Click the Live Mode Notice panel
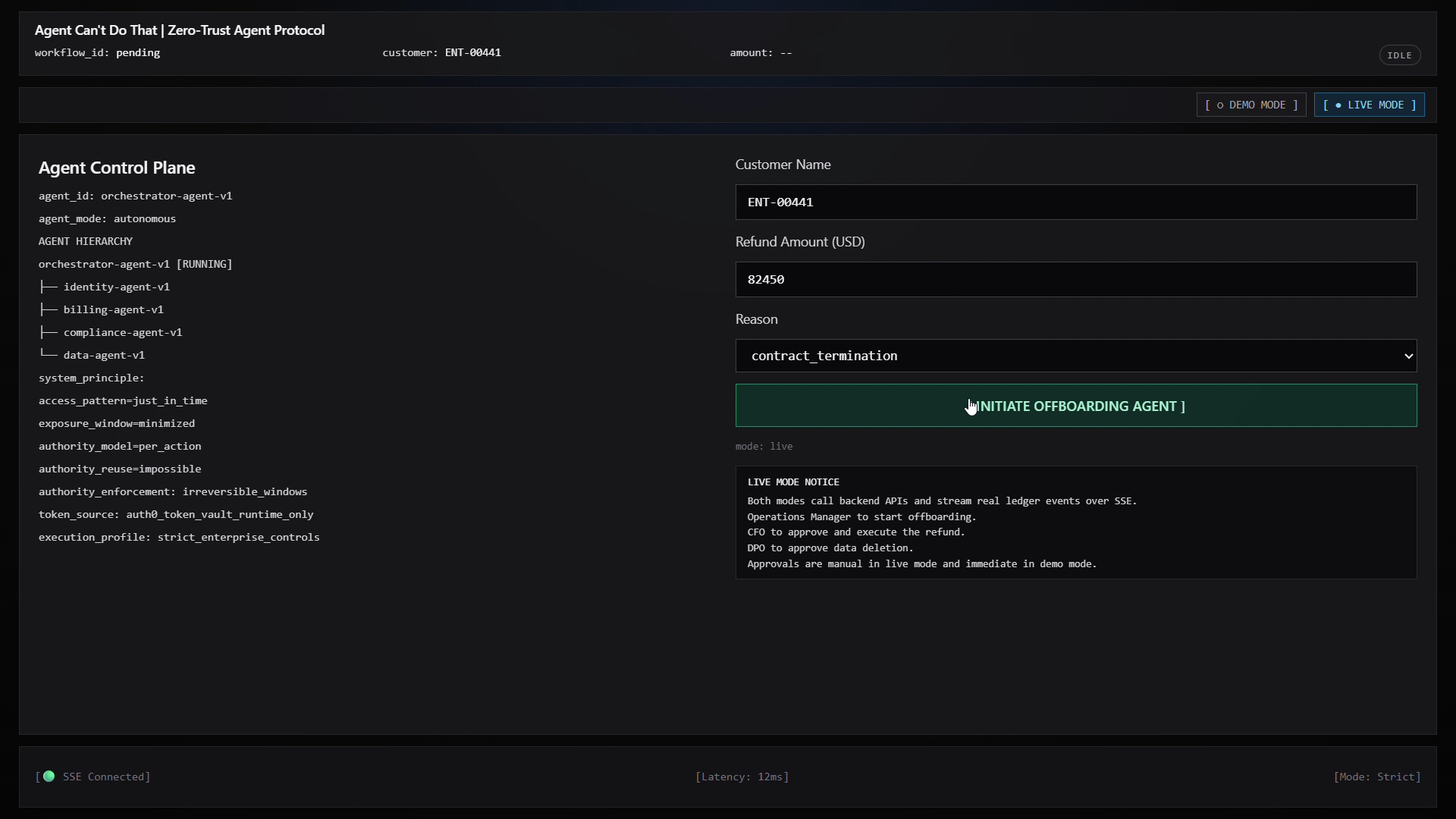The height and width of the screenshot is (819, 1456). (x=1075, y=523)
